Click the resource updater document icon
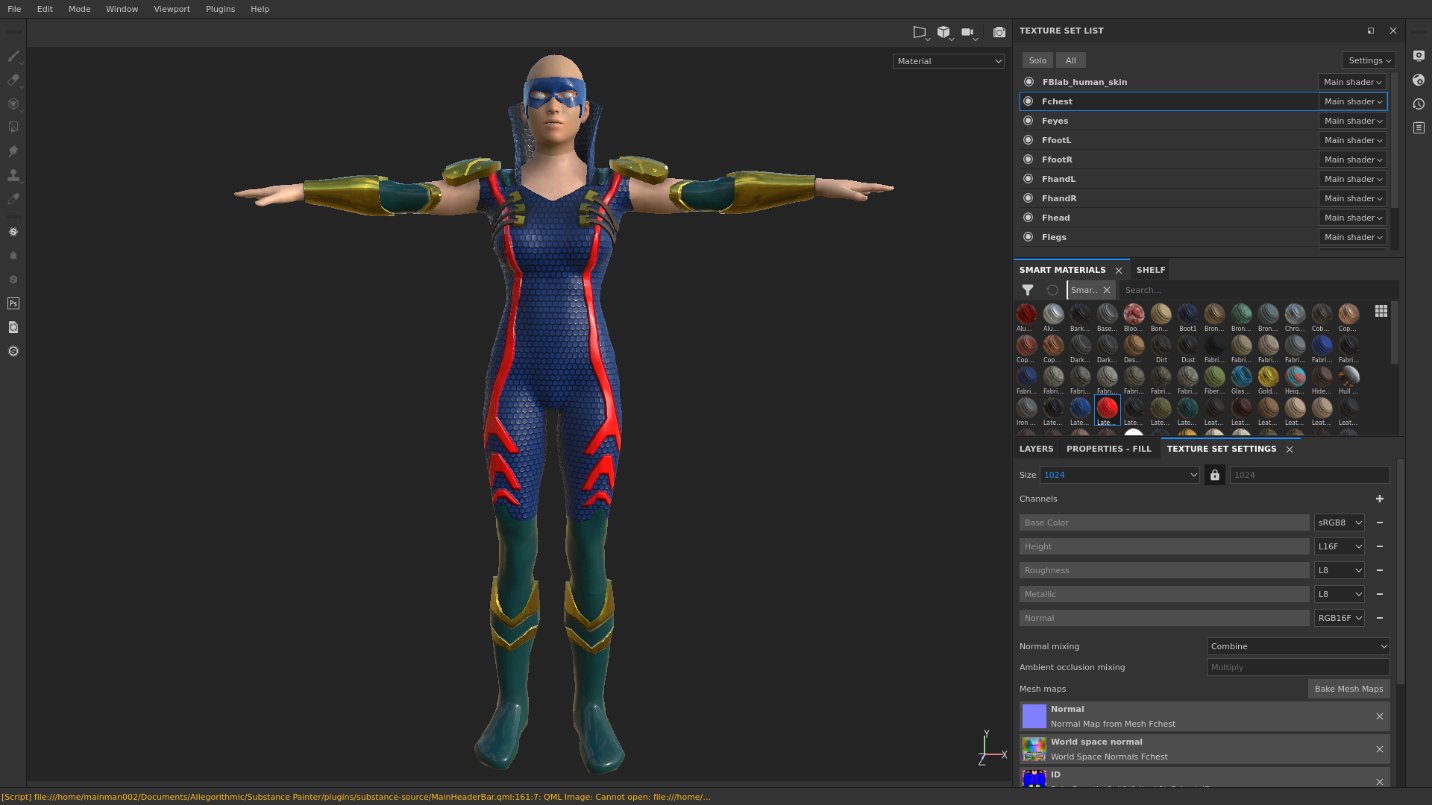The width and height of the screenshot is (1432, 805). pyautogui.click(x=14, y=327)
